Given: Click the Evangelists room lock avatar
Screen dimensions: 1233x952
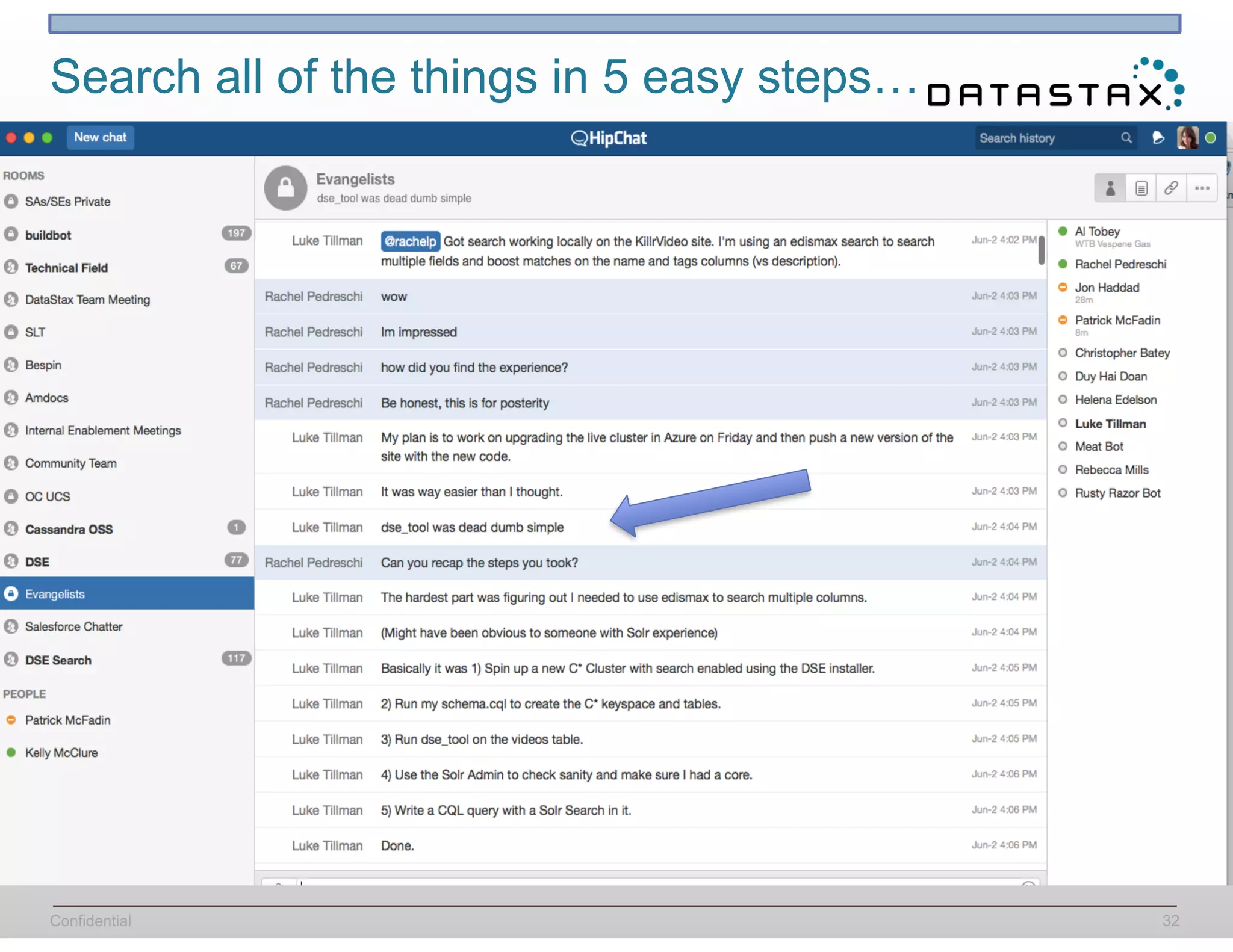Looking at the screenshot, I should 285,188.
